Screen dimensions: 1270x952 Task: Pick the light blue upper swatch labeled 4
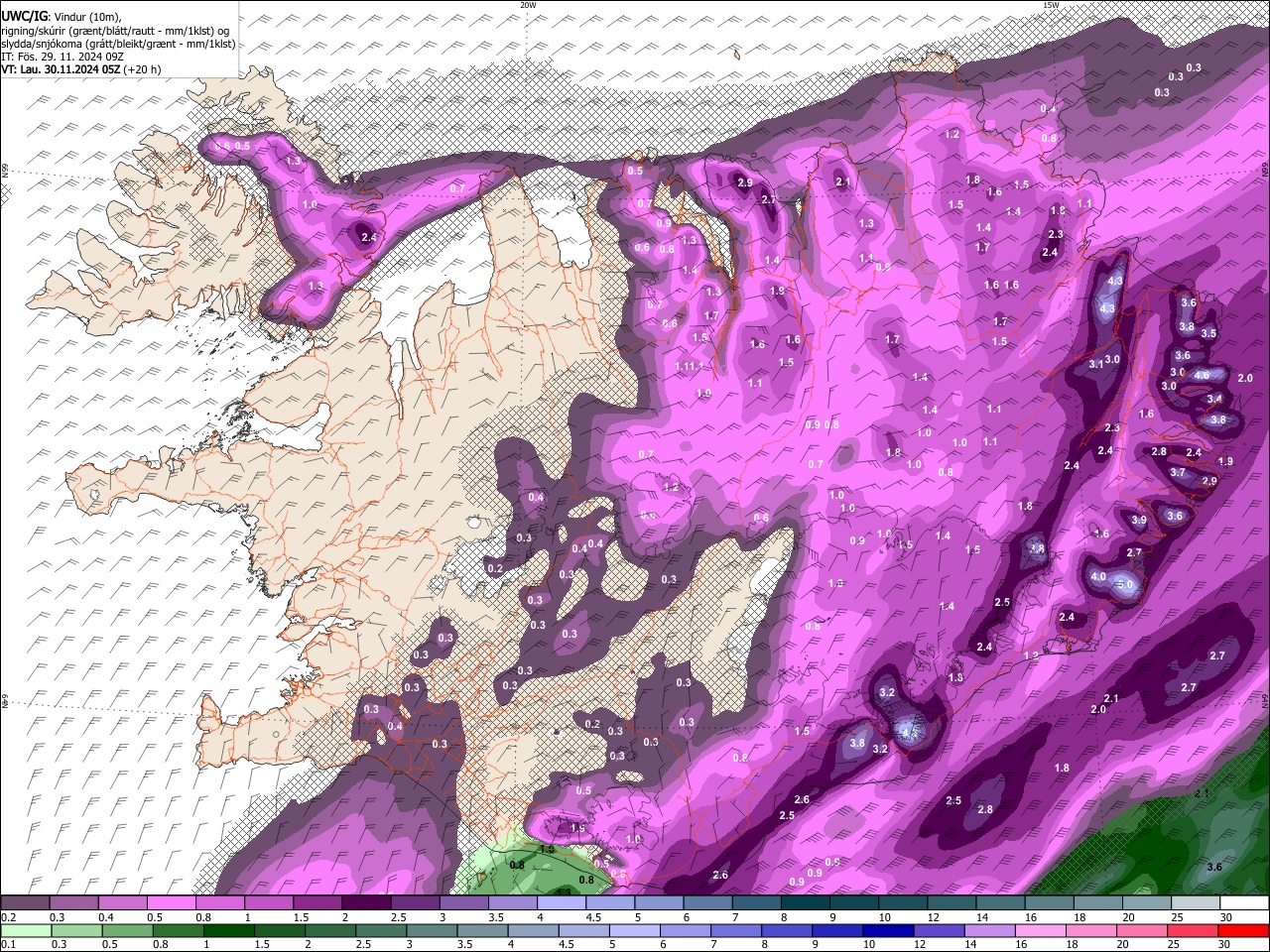pos(562,903)
